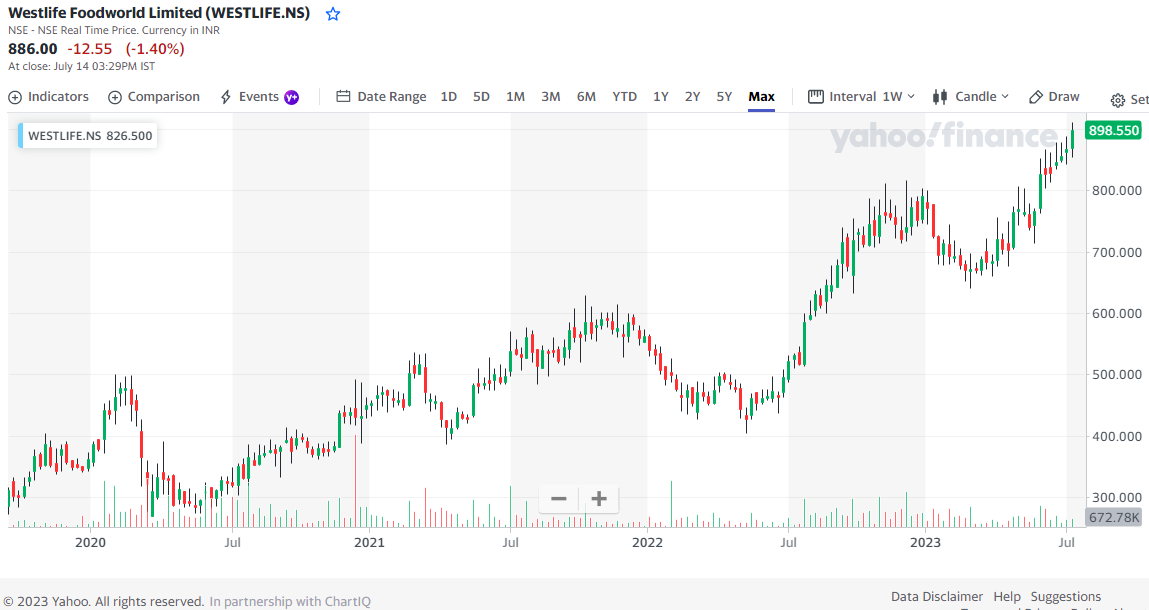Click the green 898.550 price tag
The image size is (1149, 610).
click(x=1113, y=131)
